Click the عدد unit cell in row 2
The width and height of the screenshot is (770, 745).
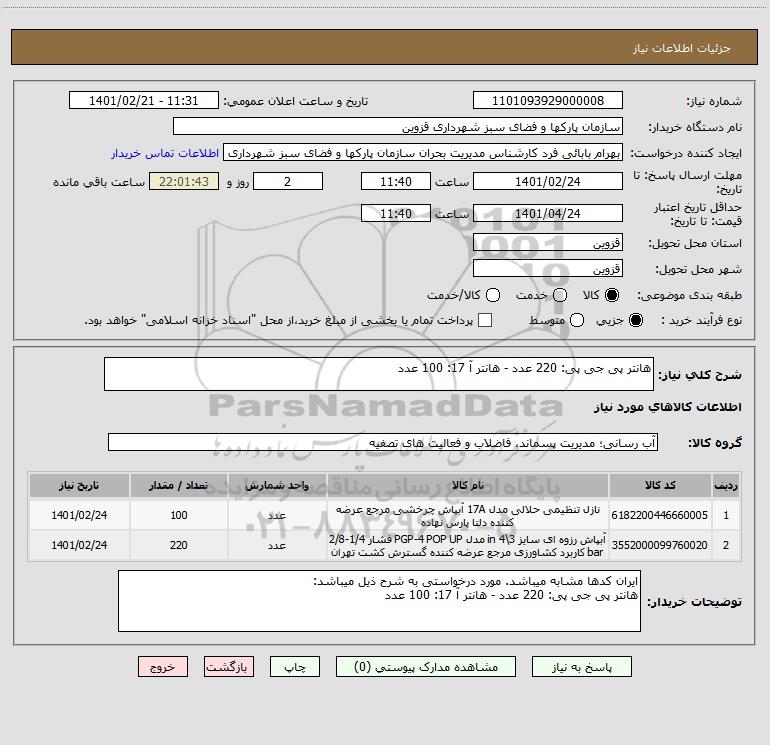[277, 545]
